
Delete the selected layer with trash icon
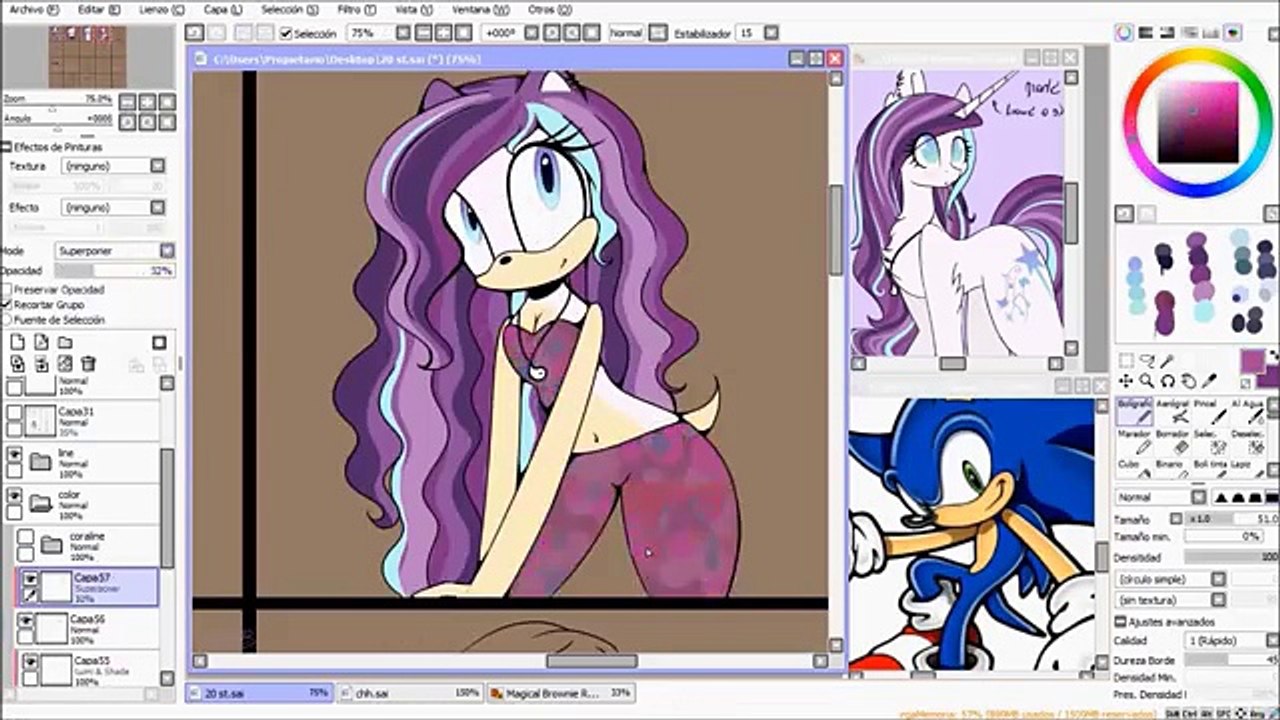click(89, 363)
